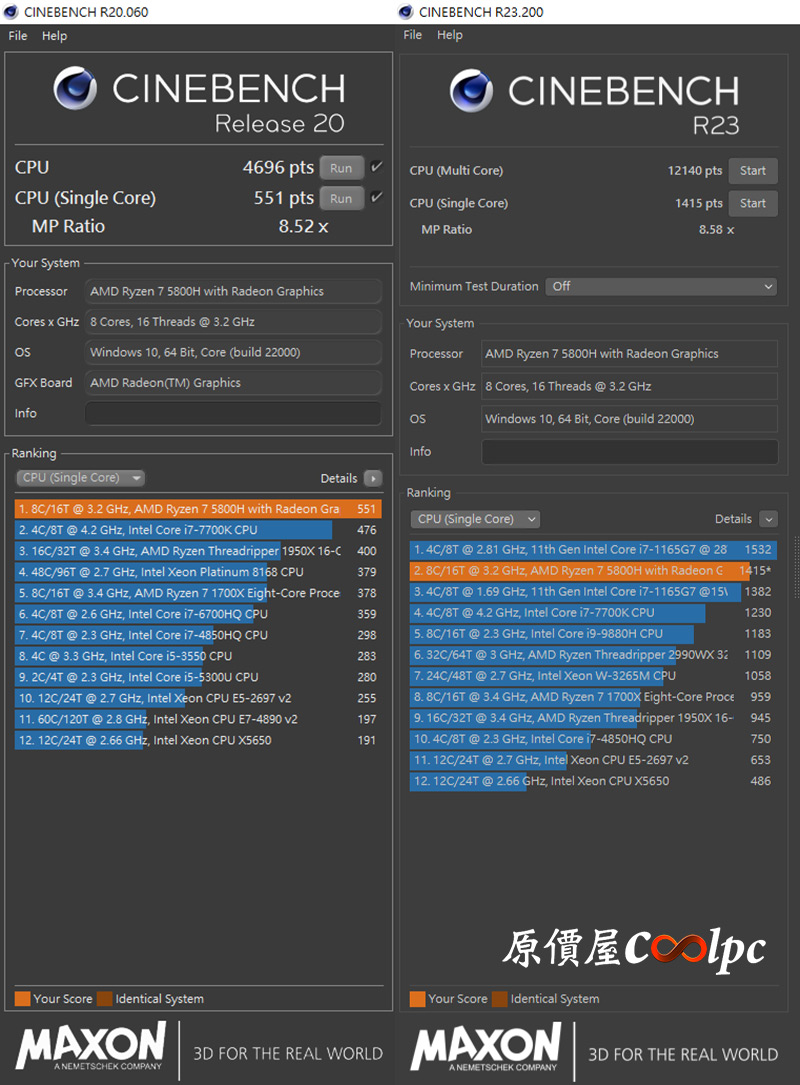This screenshot has width=800, height=1085.
Task: Click Cinebench R20 title bar app icon
Action: 11,12
